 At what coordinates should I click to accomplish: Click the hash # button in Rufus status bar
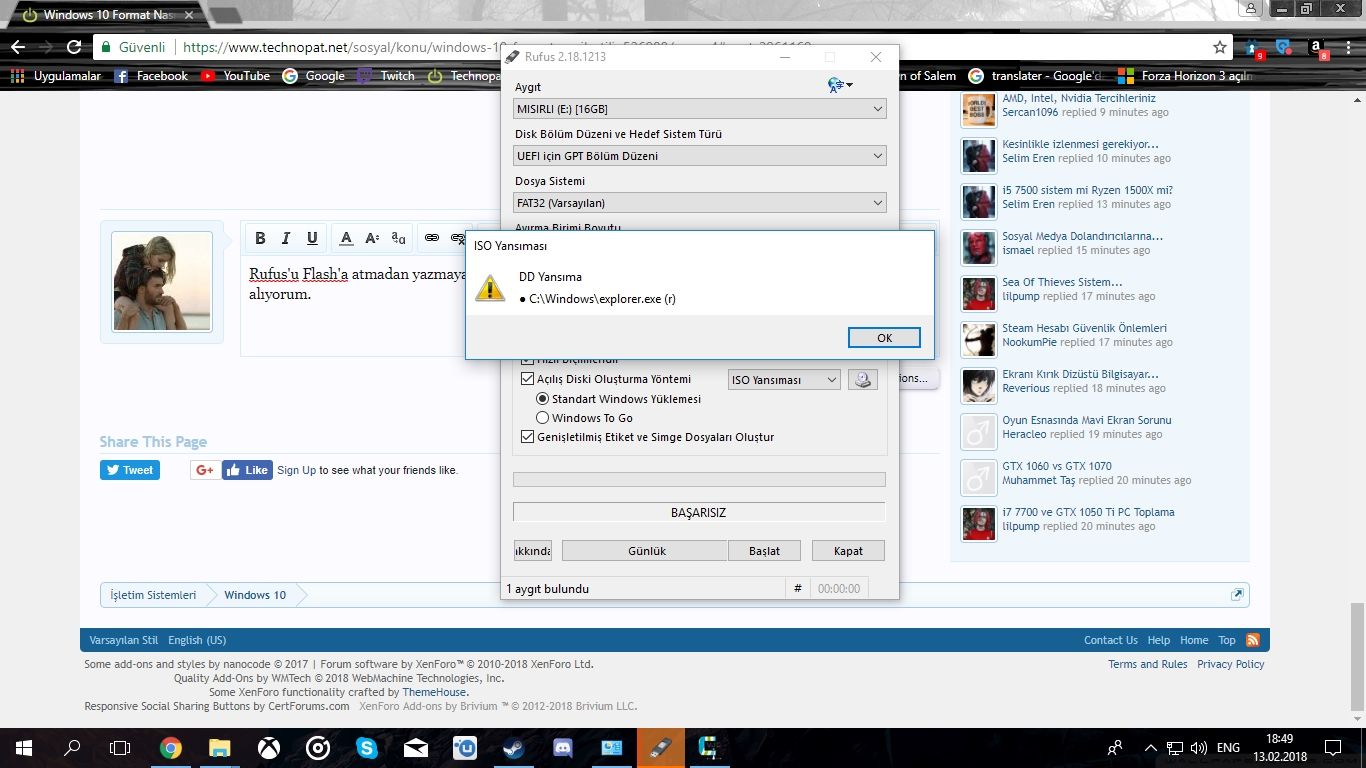point(797,589)
